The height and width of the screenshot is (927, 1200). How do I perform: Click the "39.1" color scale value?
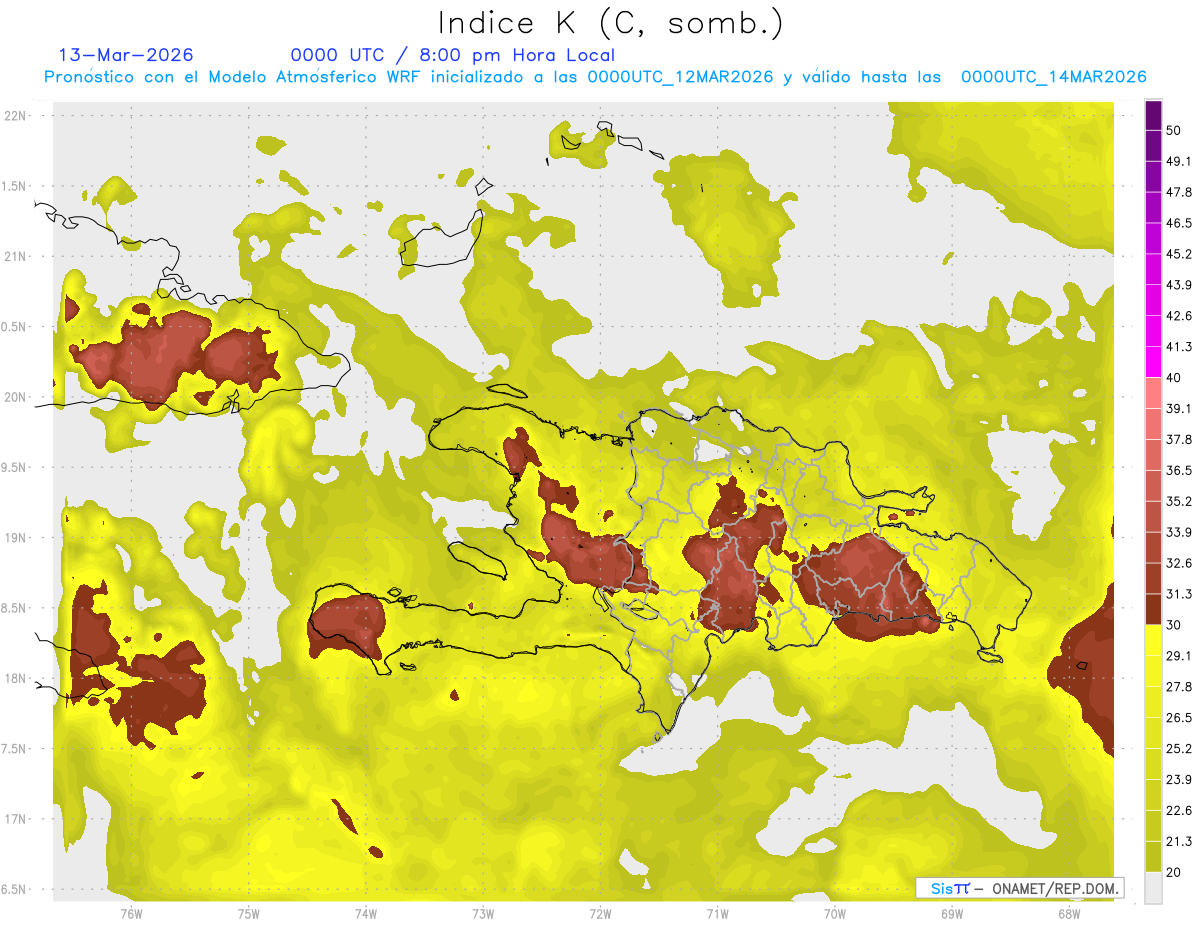[x=1179, y=408]
